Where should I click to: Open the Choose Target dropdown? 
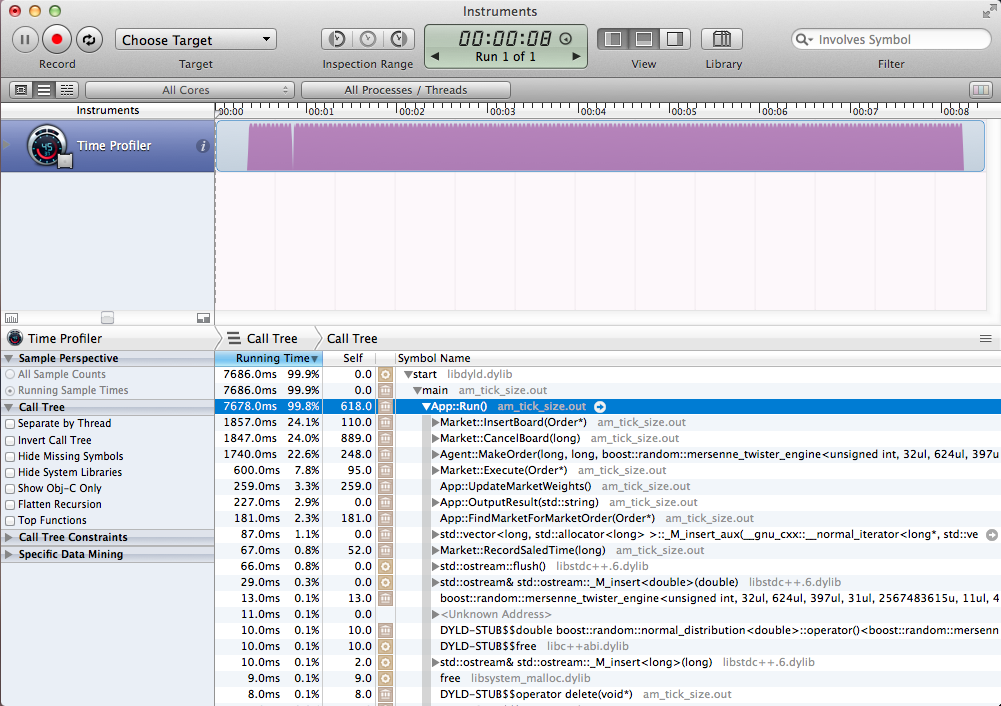195,39
